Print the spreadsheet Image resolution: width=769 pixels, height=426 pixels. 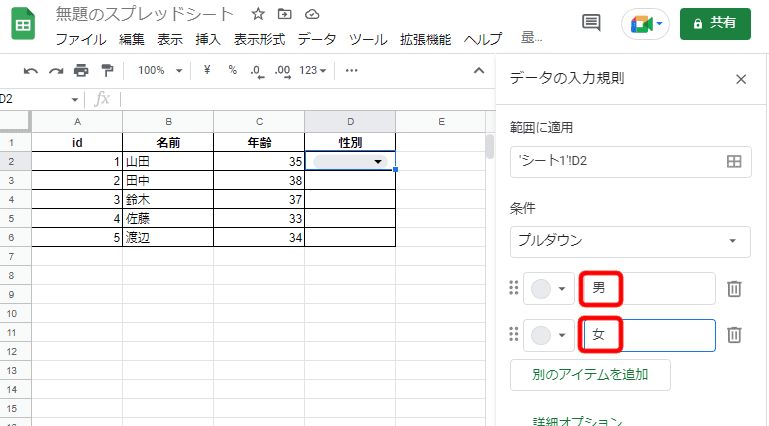pos(81,71)
